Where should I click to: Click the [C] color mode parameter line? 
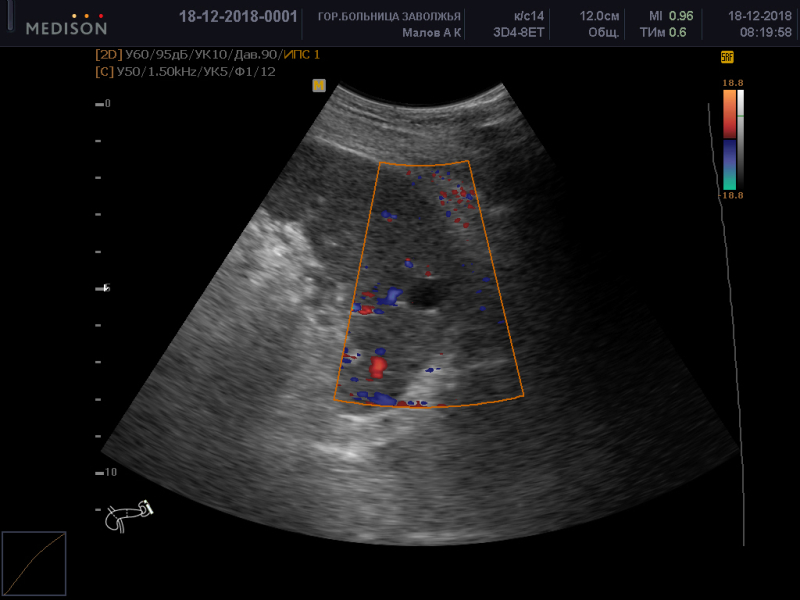tap(185, 71)
